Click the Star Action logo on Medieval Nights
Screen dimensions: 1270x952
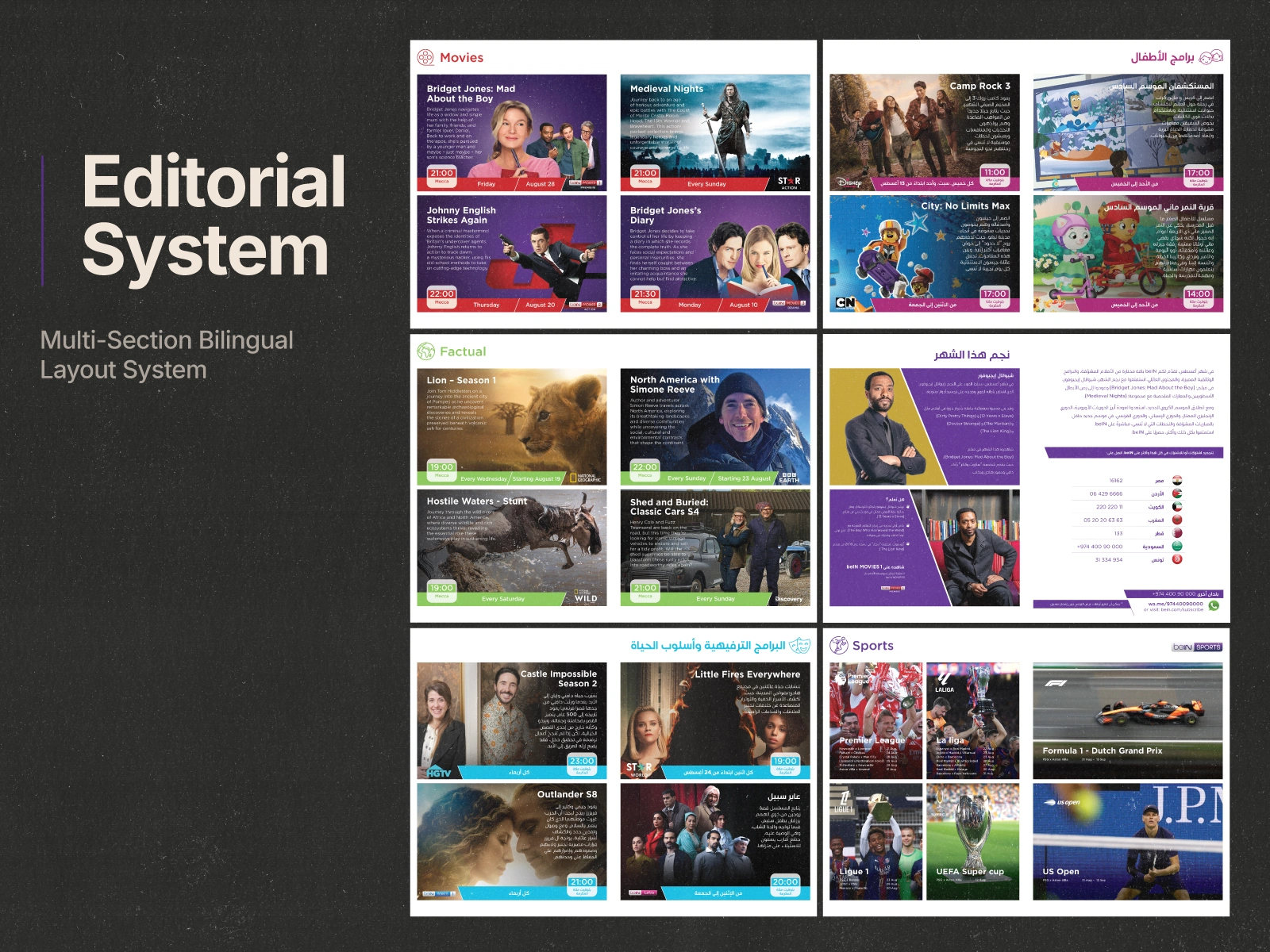(x=789, y=182)
